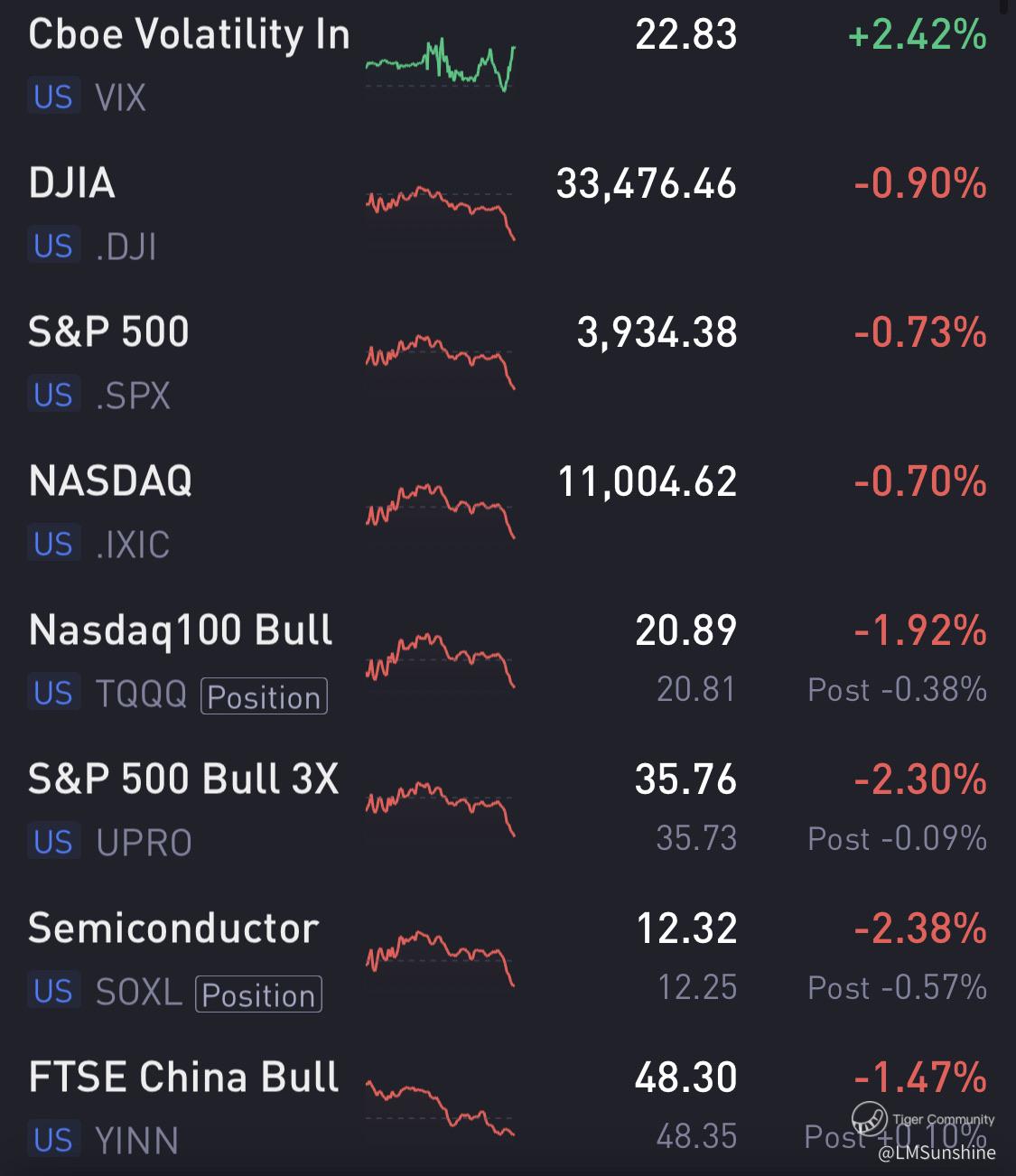
Task: Tap the Position tag next to TQQQ
Action: coord(264,696)
